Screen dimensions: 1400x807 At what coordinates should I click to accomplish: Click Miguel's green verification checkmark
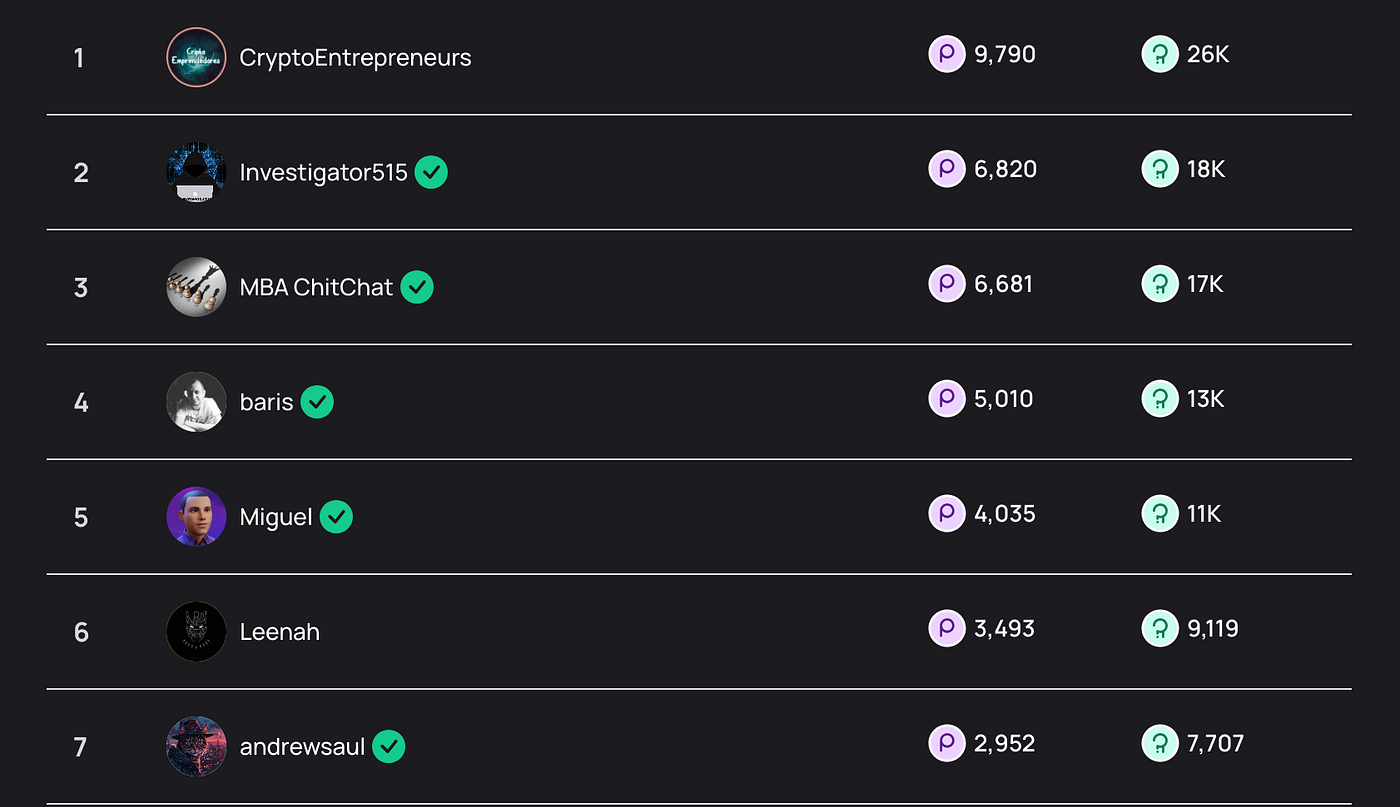(x=336, y=517)
